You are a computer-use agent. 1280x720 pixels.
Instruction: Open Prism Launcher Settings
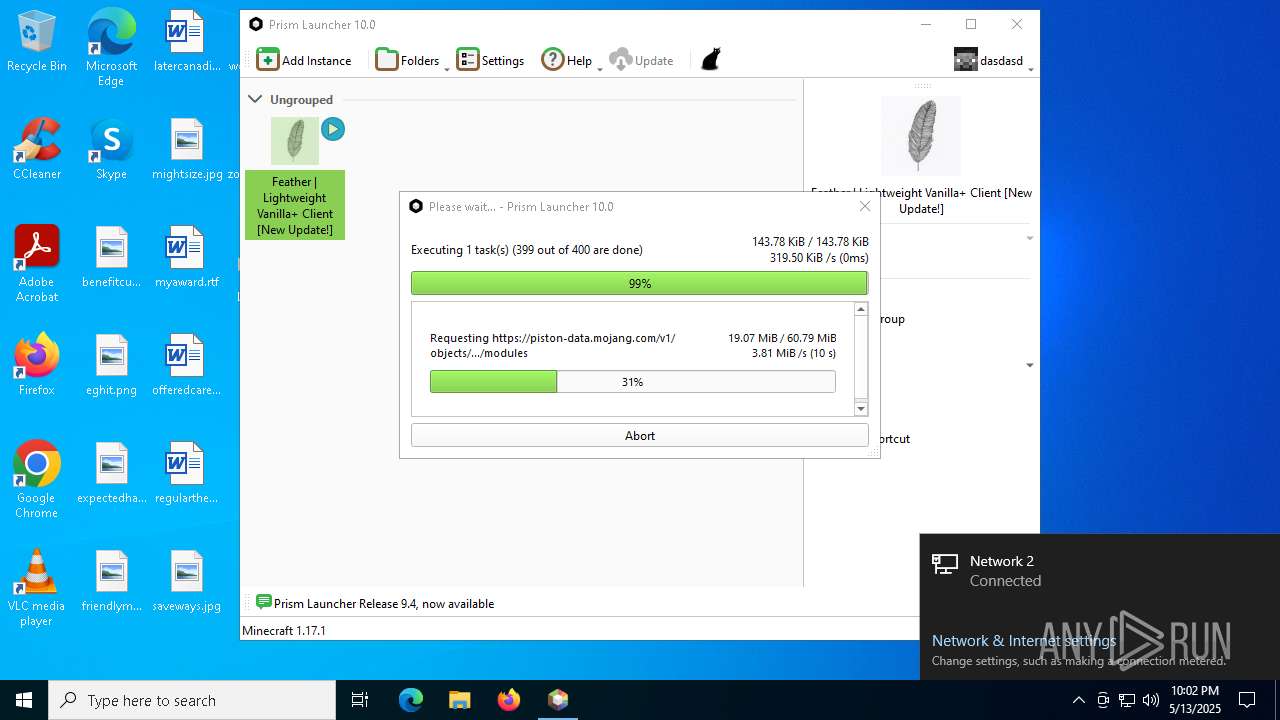[490, 60]
